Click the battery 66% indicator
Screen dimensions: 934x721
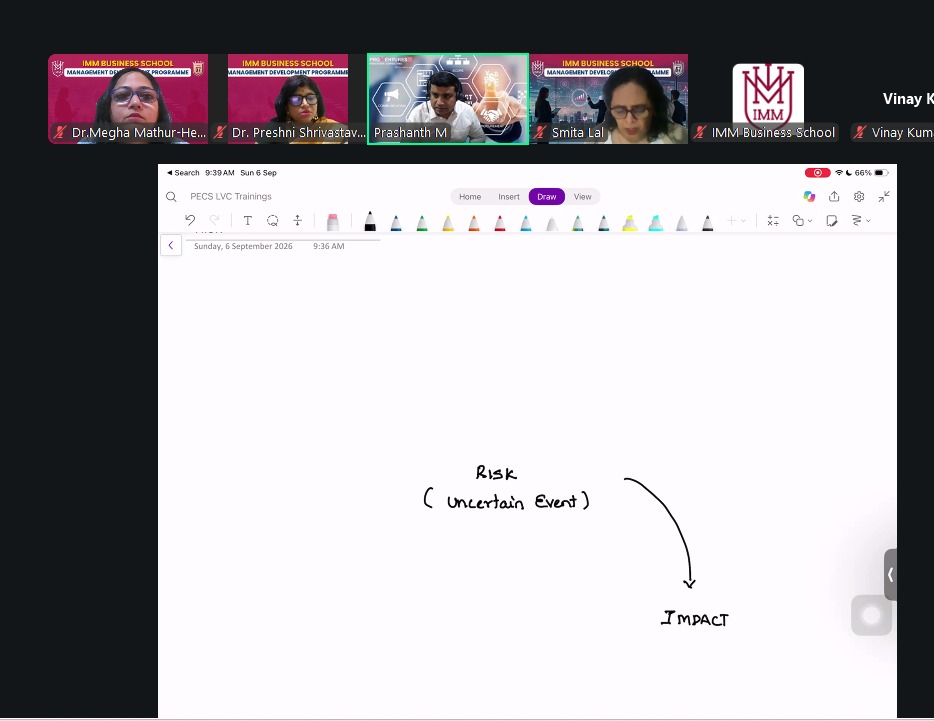tap(871, 173)
